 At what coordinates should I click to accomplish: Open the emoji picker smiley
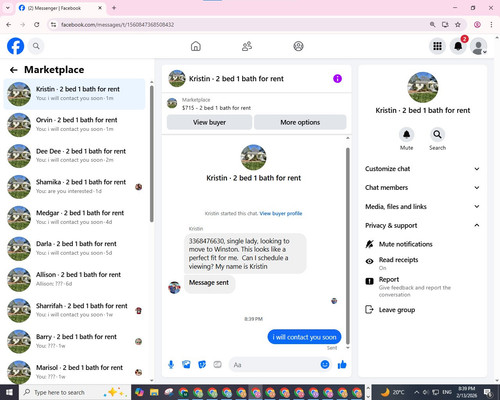325,365
